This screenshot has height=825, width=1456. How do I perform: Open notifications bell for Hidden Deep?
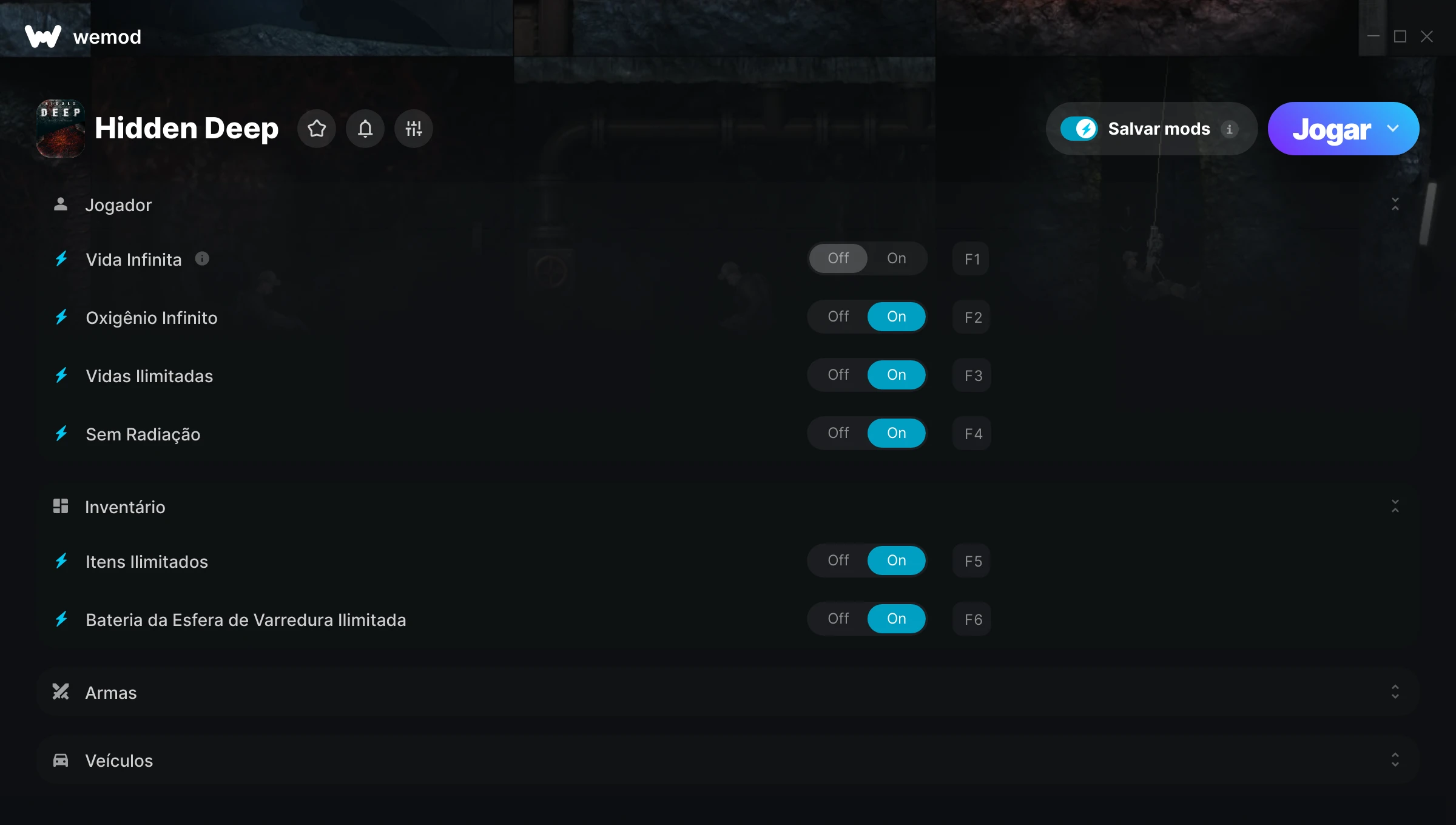click(365, 129)
